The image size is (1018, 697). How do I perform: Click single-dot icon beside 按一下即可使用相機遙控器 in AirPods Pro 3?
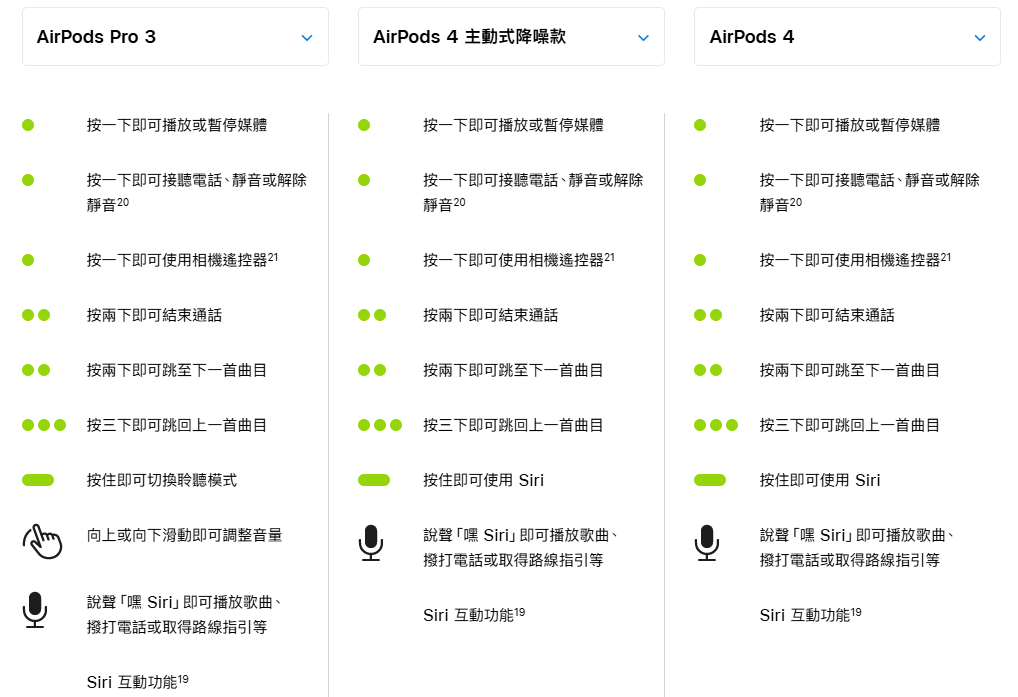point(28,260)
